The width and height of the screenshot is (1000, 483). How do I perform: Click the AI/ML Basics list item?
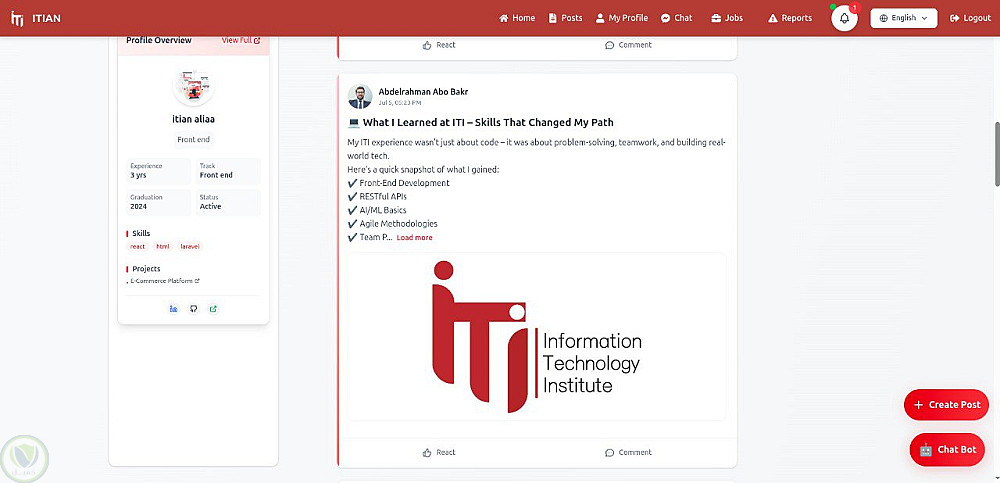(x=377, y=210)
